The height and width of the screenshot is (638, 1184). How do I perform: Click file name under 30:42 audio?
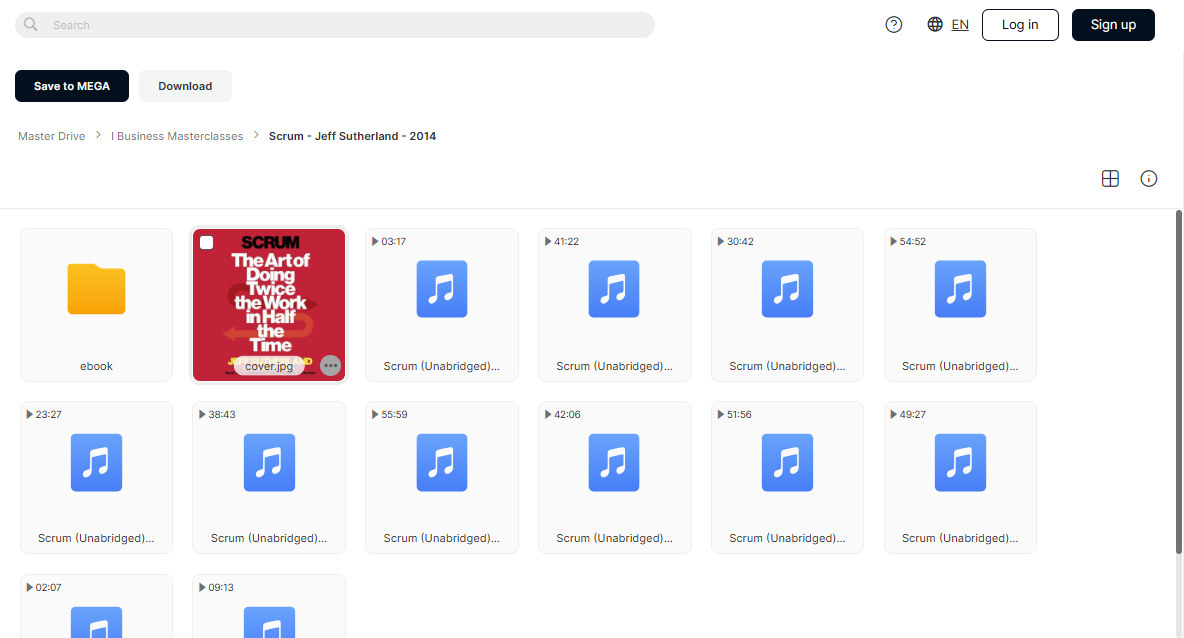pyautogui.click(x=787, y=366)
